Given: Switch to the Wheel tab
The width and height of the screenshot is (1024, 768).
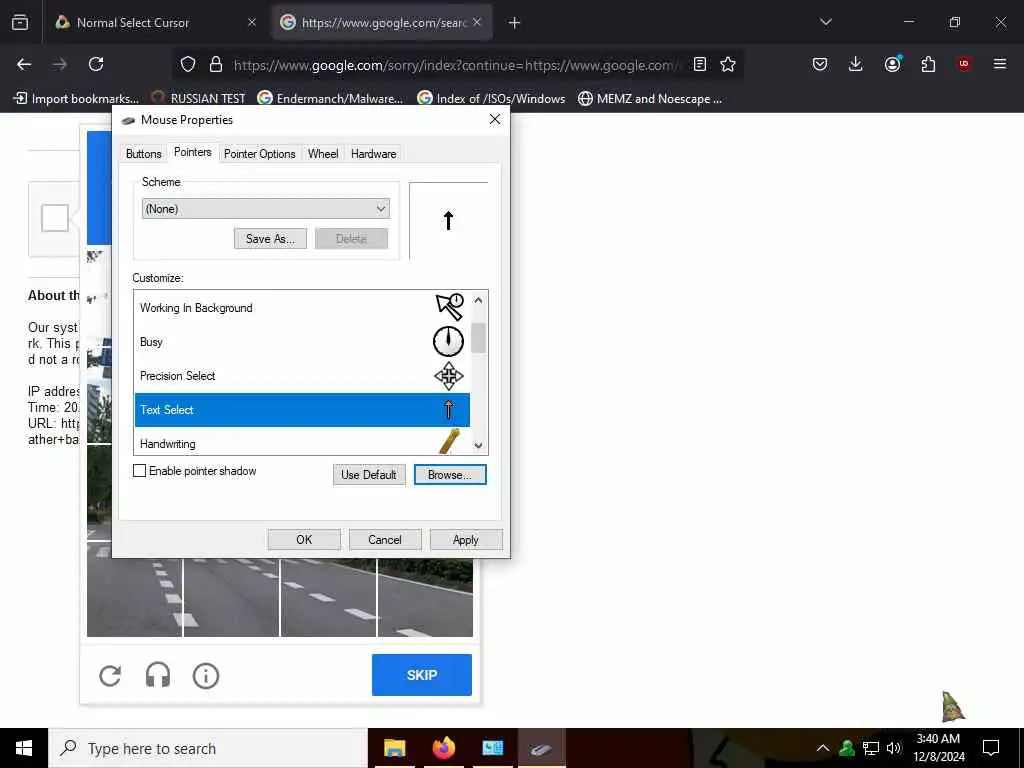Looking at the screenshot, I should 323,153.
